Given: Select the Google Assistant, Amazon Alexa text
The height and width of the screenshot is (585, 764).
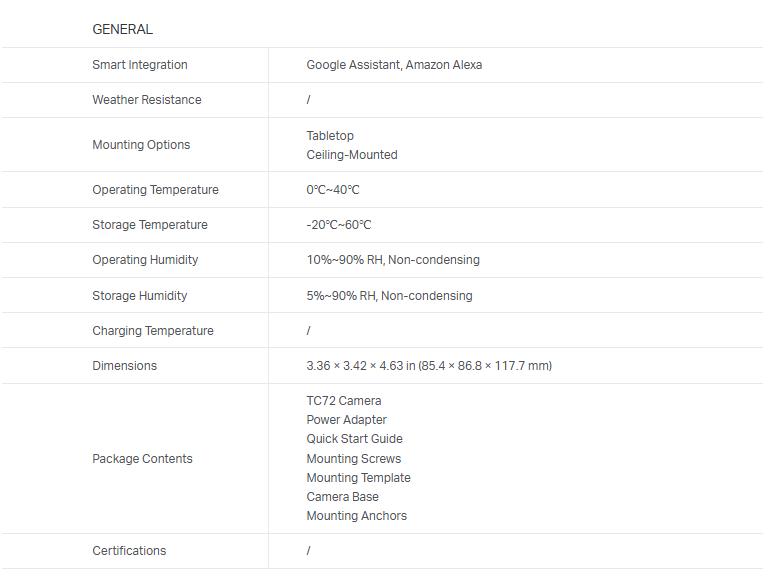Looking at the screenshot, I should 394,65.
